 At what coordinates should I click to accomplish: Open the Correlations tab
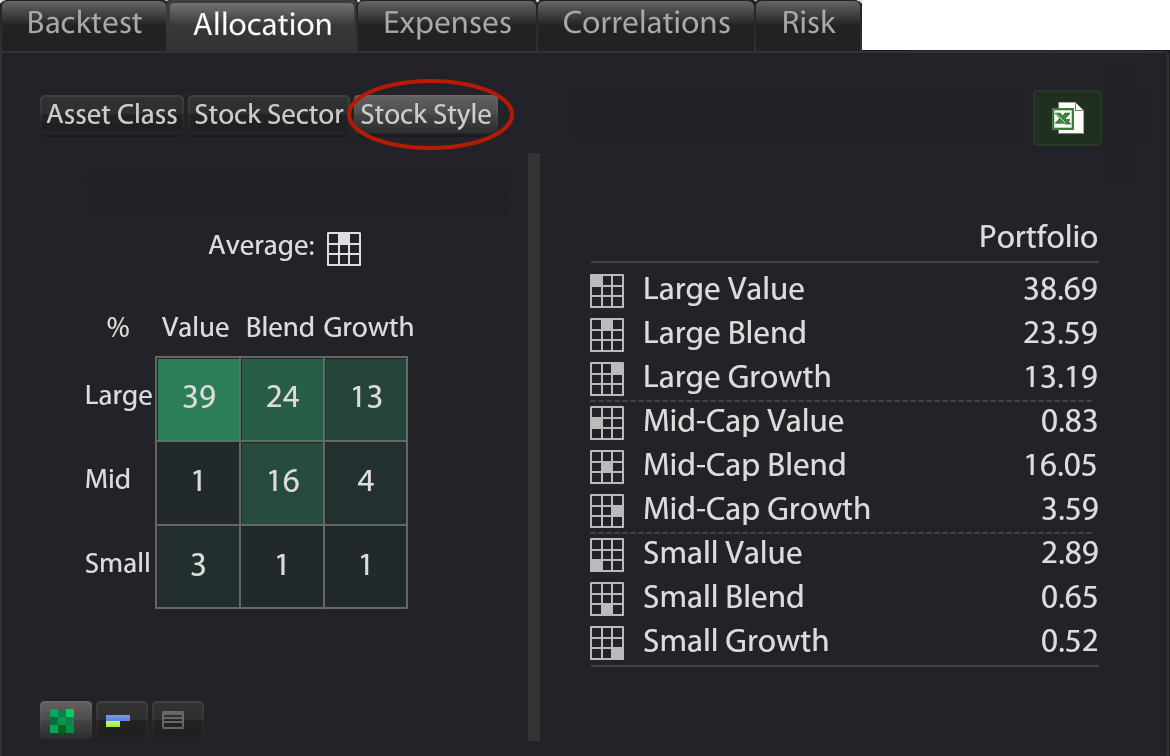[x=644, y=25]
